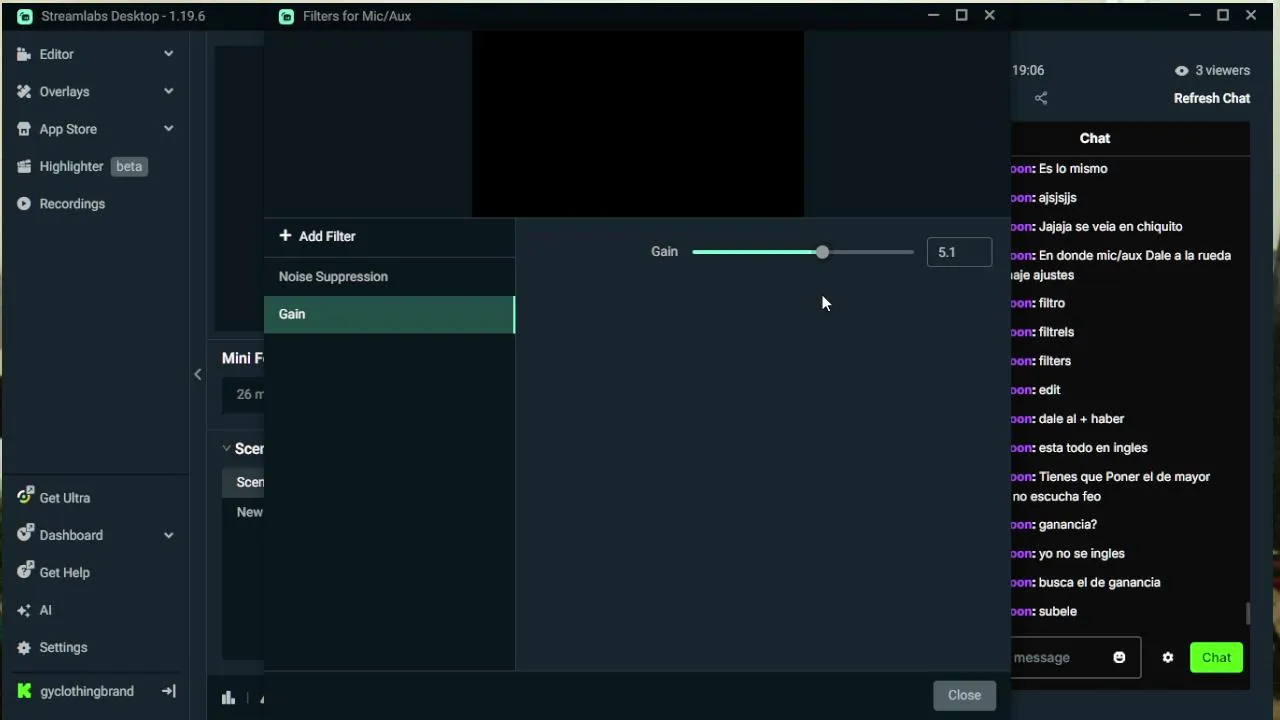Open the Editor section icon
Screen dimensions: 1280x720
tap(24, 54)
